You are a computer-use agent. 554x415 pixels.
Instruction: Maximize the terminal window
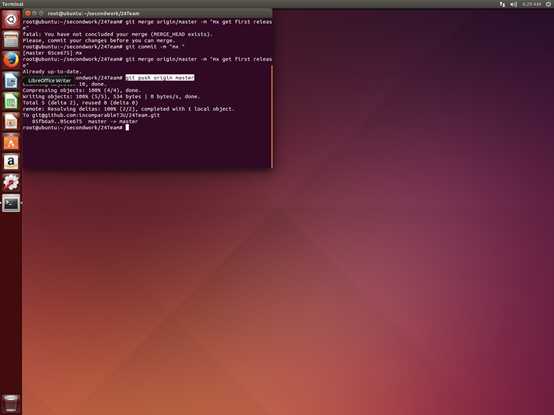pyautogui.click(x=41, y=13)
